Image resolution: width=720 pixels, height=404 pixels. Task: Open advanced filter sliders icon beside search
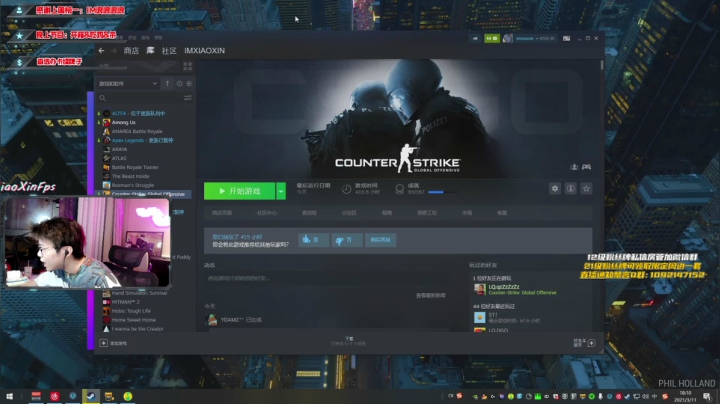click(x=187, y=98)
